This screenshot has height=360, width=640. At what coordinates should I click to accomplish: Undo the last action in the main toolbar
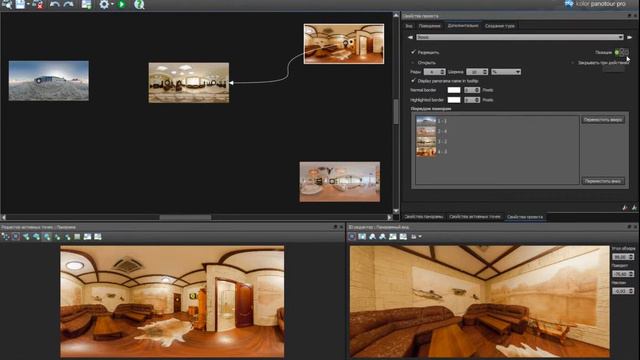coord(54,4)
